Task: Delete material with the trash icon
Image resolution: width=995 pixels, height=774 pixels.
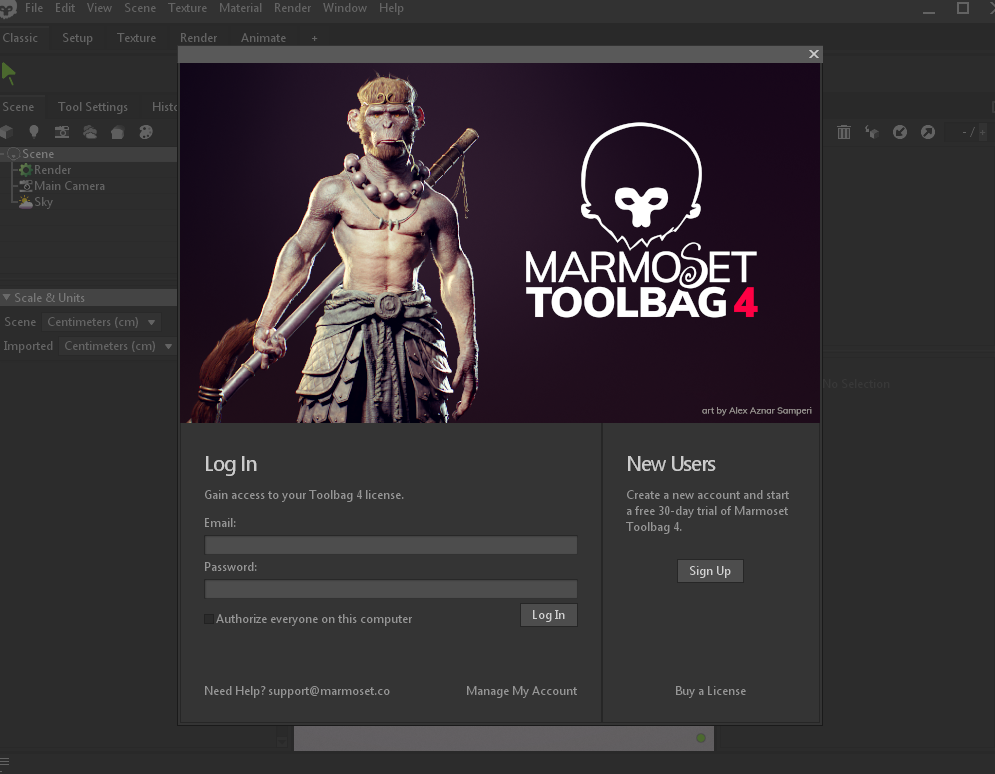Action: click(x=843, y=132)
